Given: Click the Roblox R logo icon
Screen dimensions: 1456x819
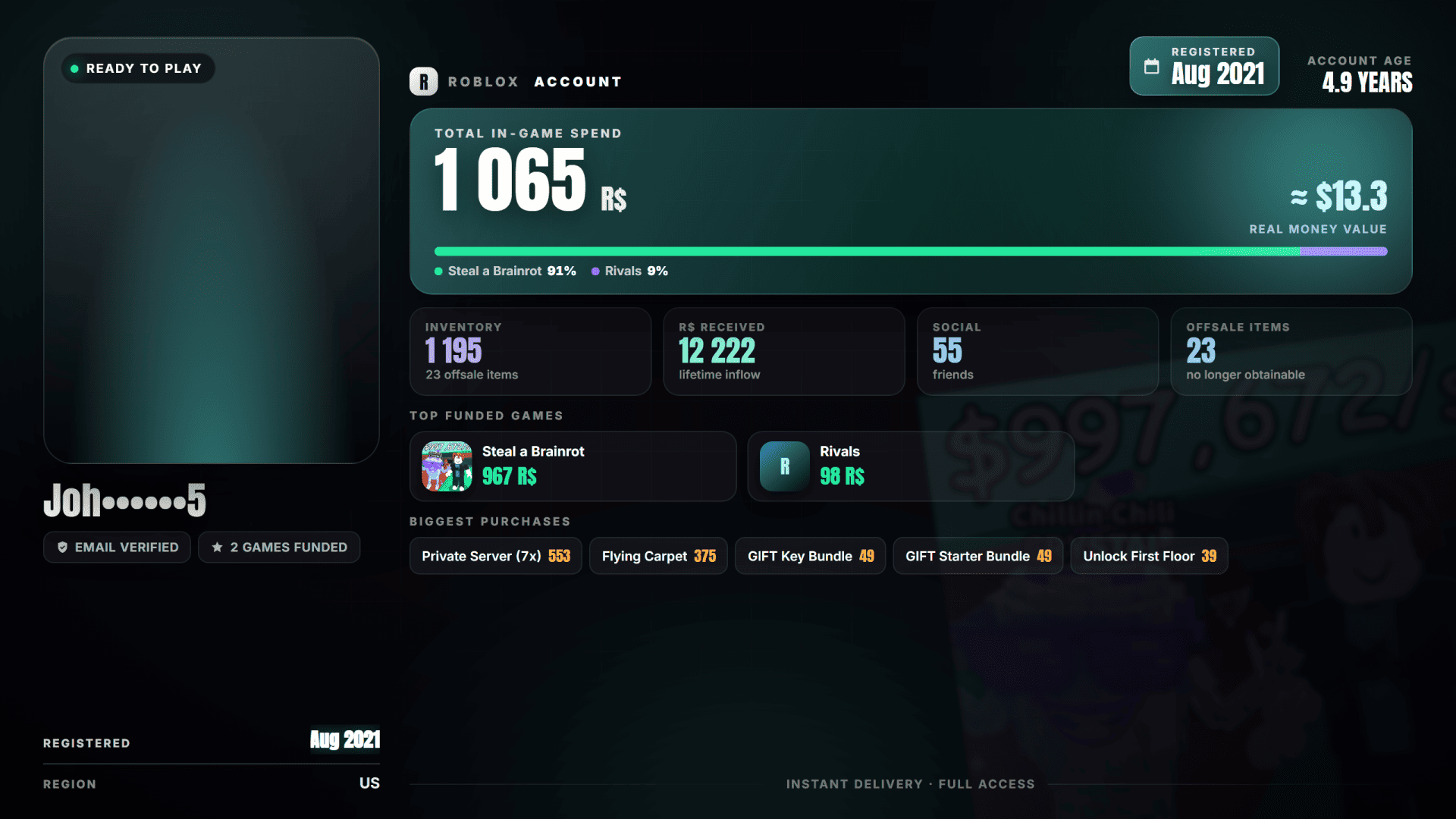Looking at the screenshot, I should point(423,81).
